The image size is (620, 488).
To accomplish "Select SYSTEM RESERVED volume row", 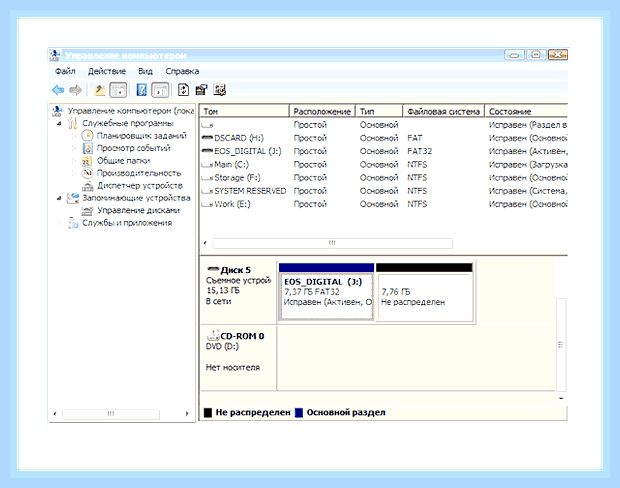I will click(384, 191).
